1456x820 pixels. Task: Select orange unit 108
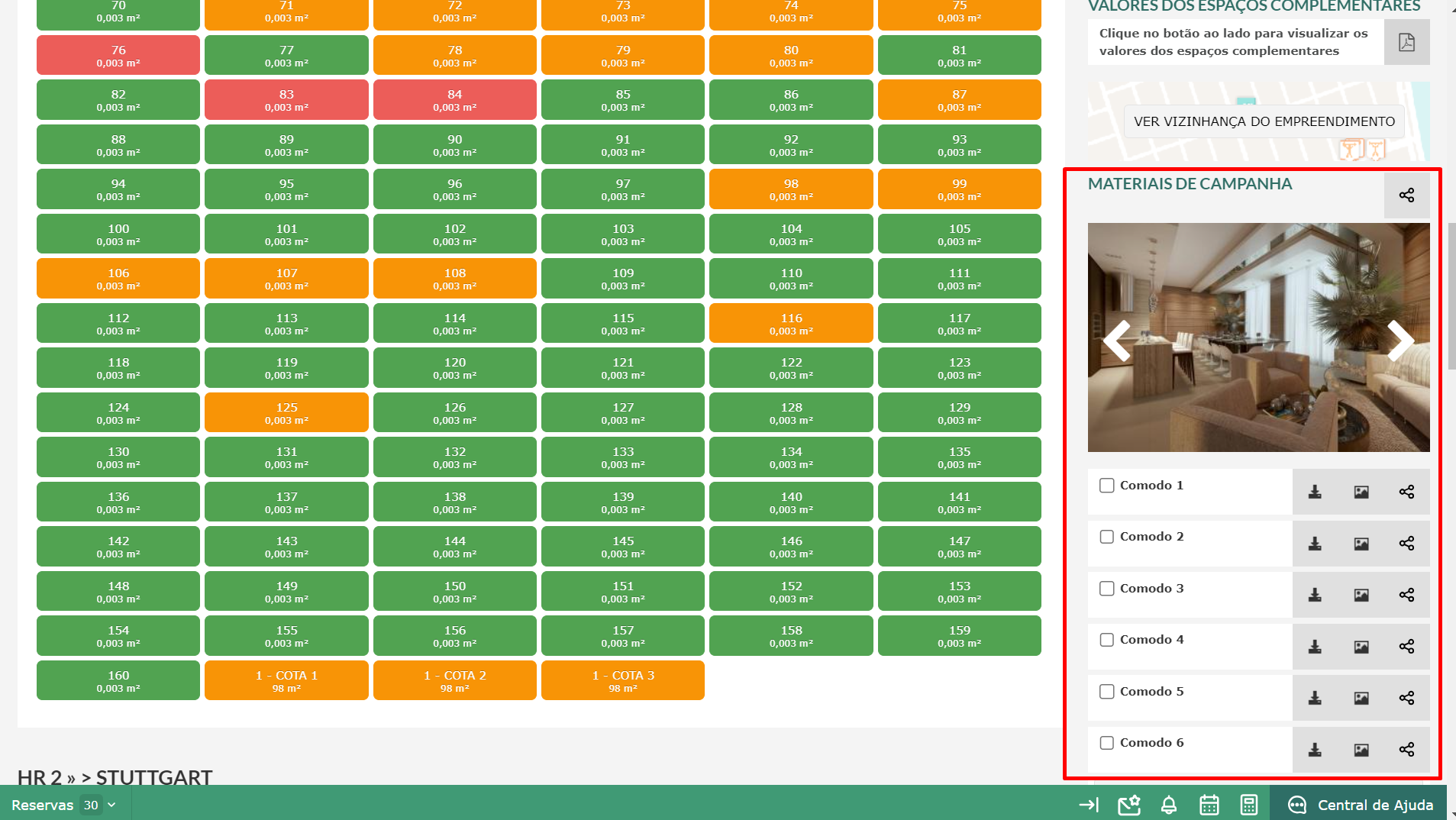click(x=455, y=278)
